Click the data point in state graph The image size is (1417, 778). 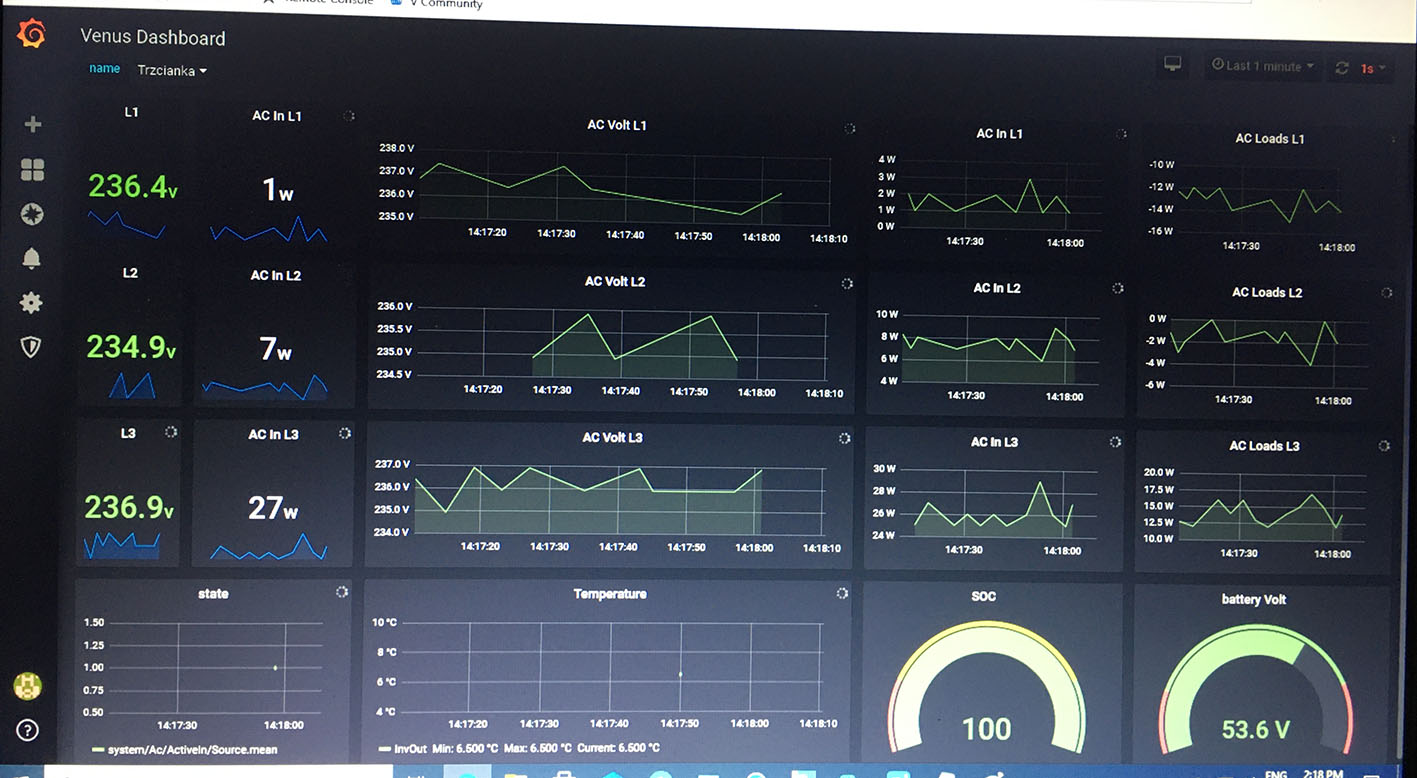(x=275, y=667)
